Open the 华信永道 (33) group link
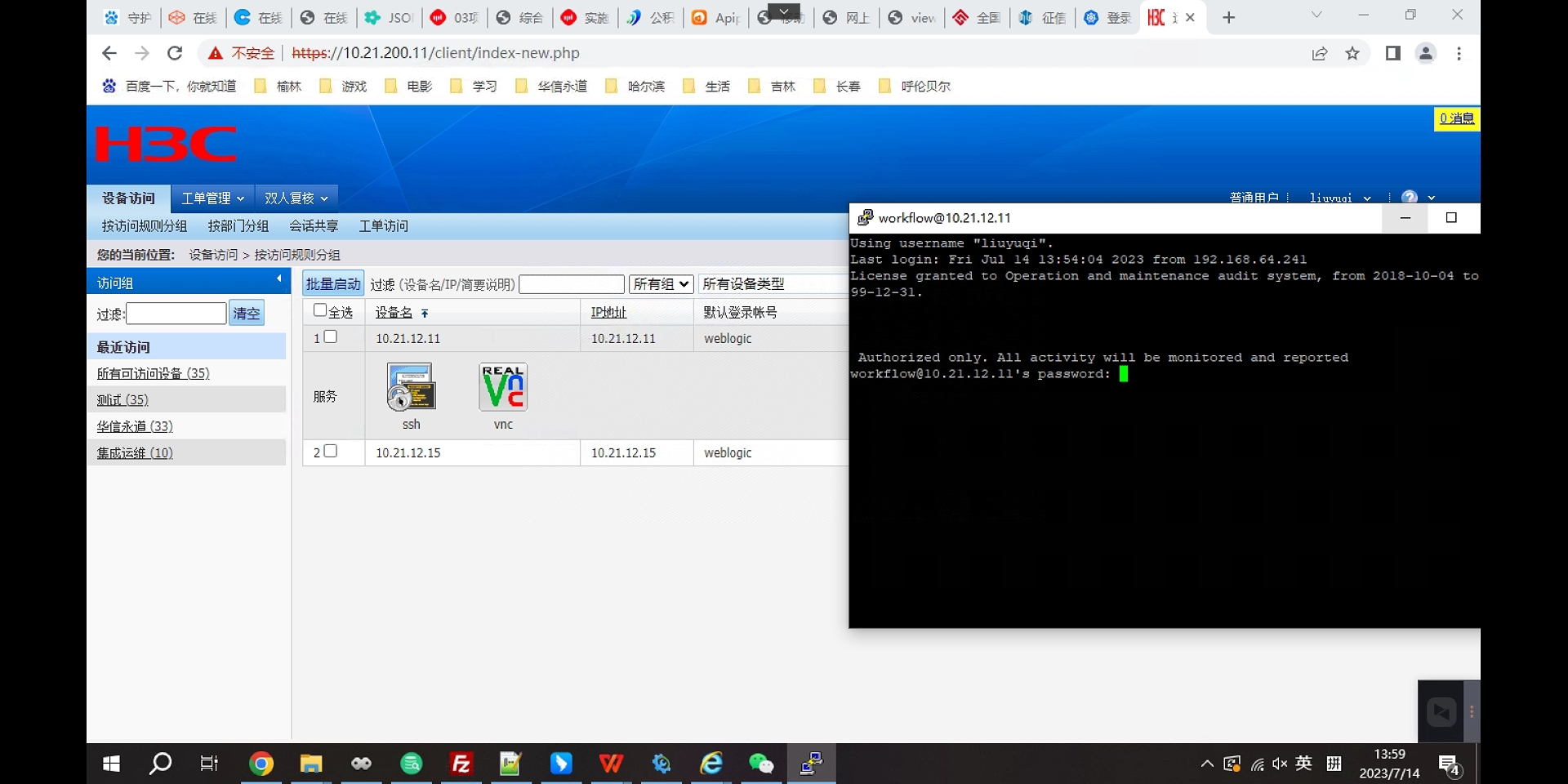Image resolution: width=1568 pixels, height=784 pixels. 135,426
